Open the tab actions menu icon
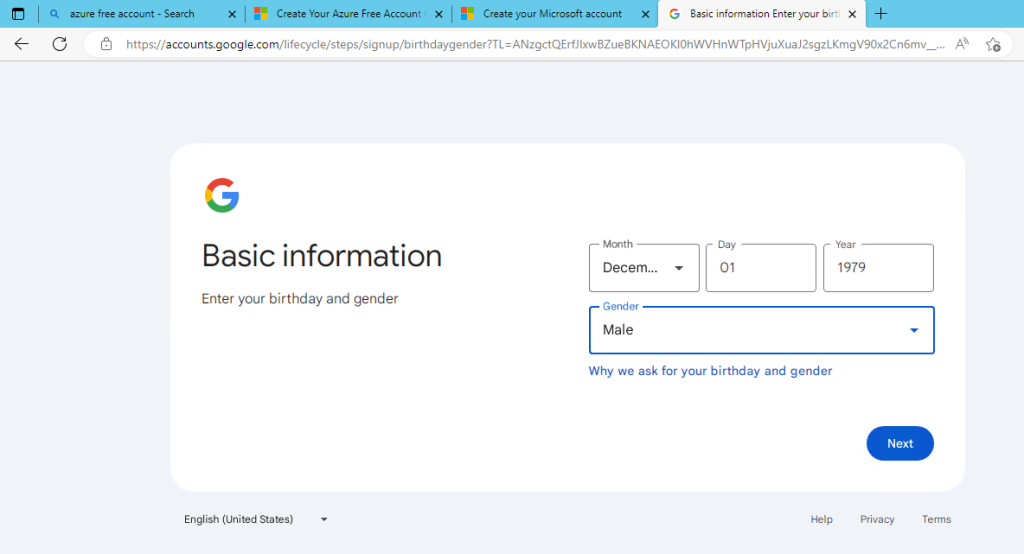This screenshot has height=554, width=1024. 17,14
